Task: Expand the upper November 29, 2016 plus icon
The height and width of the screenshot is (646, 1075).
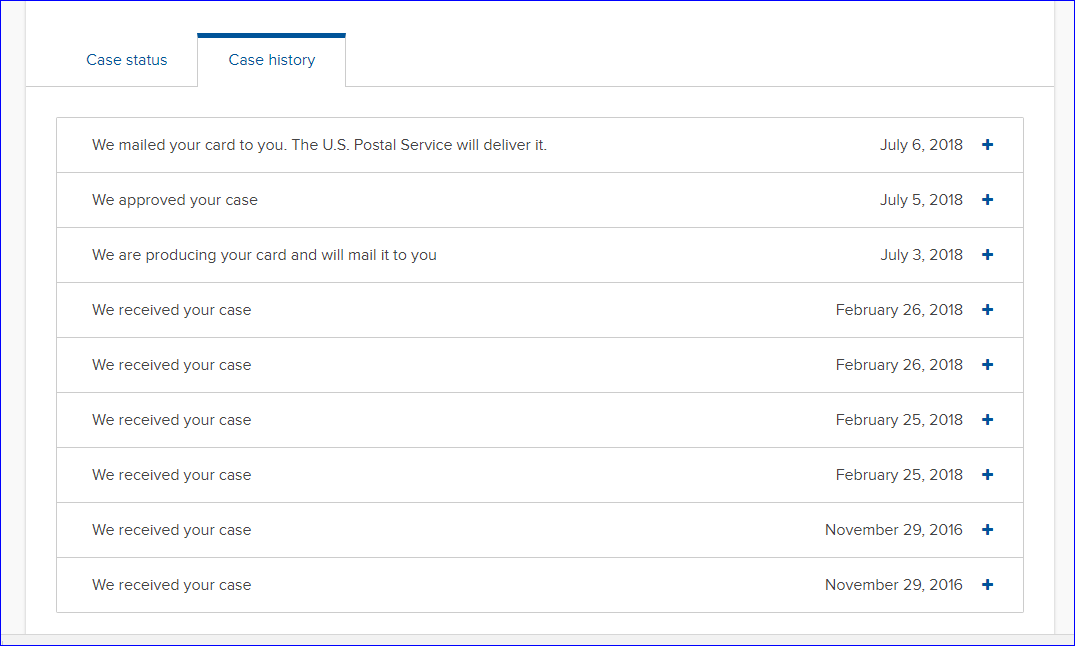Action: 987,529
